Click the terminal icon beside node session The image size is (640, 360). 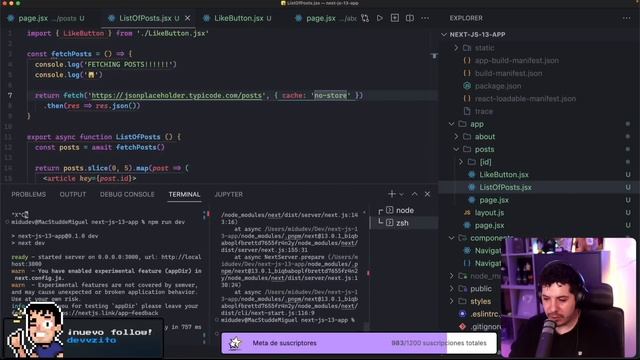390,210
